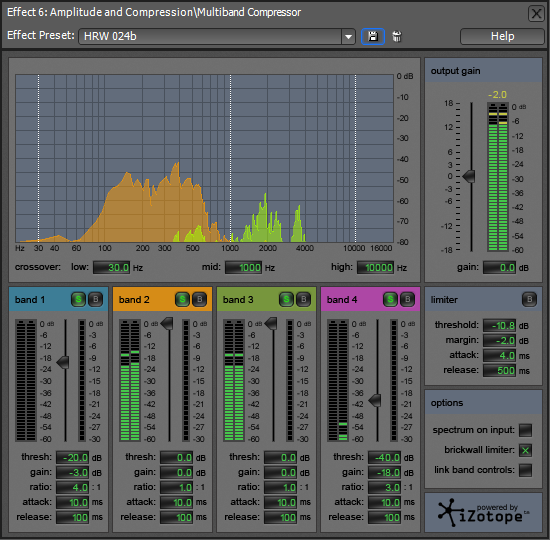Bypass band 2
This screenshot has height=540, width=550.
click(x=199, y=299)
